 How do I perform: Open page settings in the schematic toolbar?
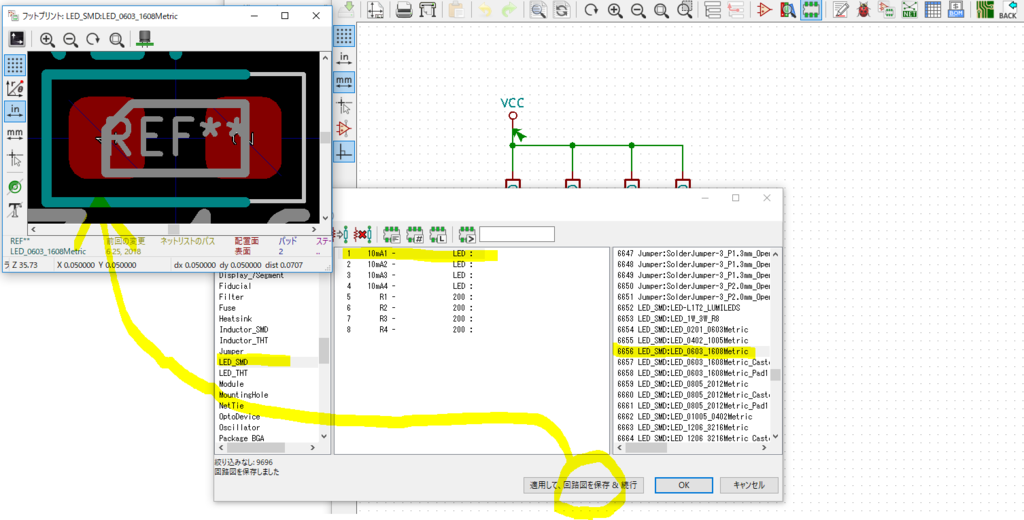click(375, 9)
